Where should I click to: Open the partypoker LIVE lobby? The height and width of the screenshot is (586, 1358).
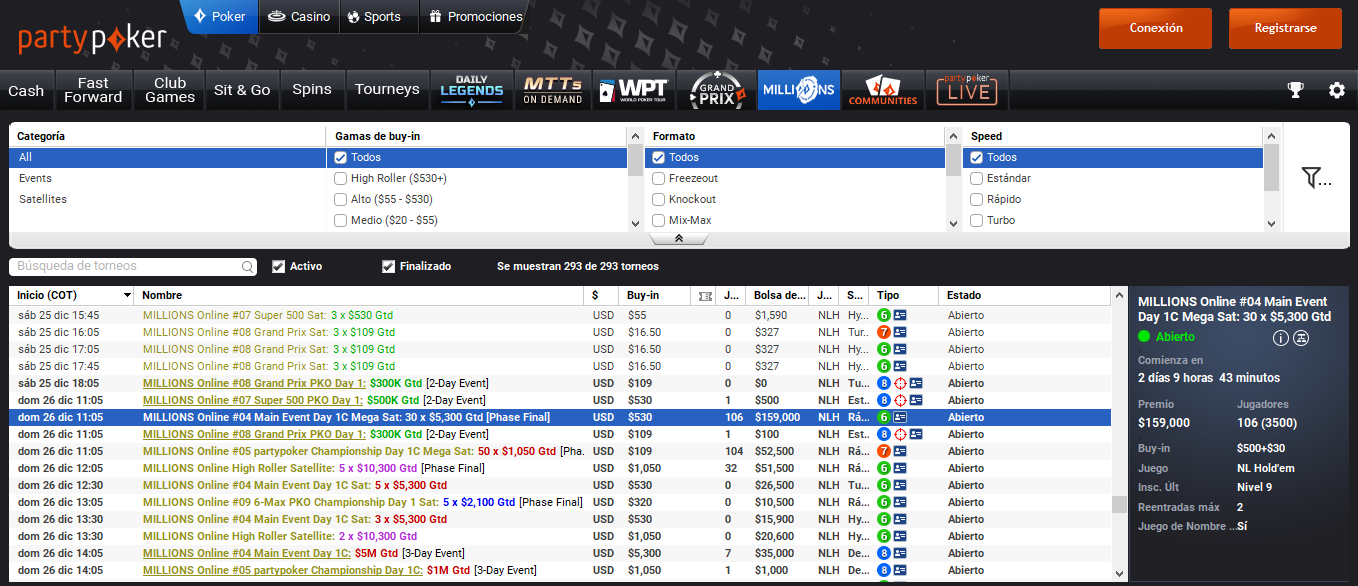(x=967, y=90)
